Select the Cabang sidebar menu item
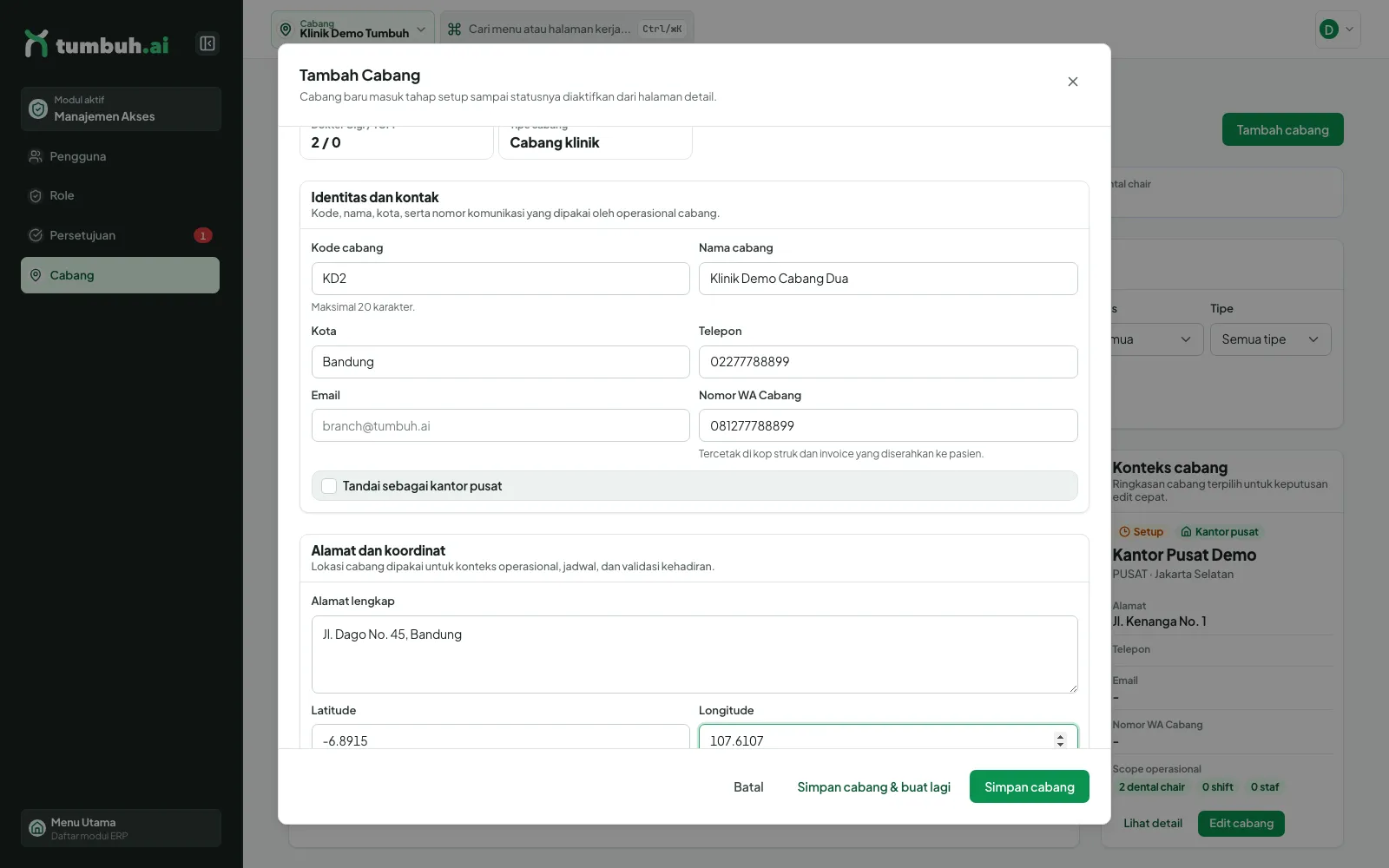This screenshot has height=868, width=1389. [x=120, y=275]
